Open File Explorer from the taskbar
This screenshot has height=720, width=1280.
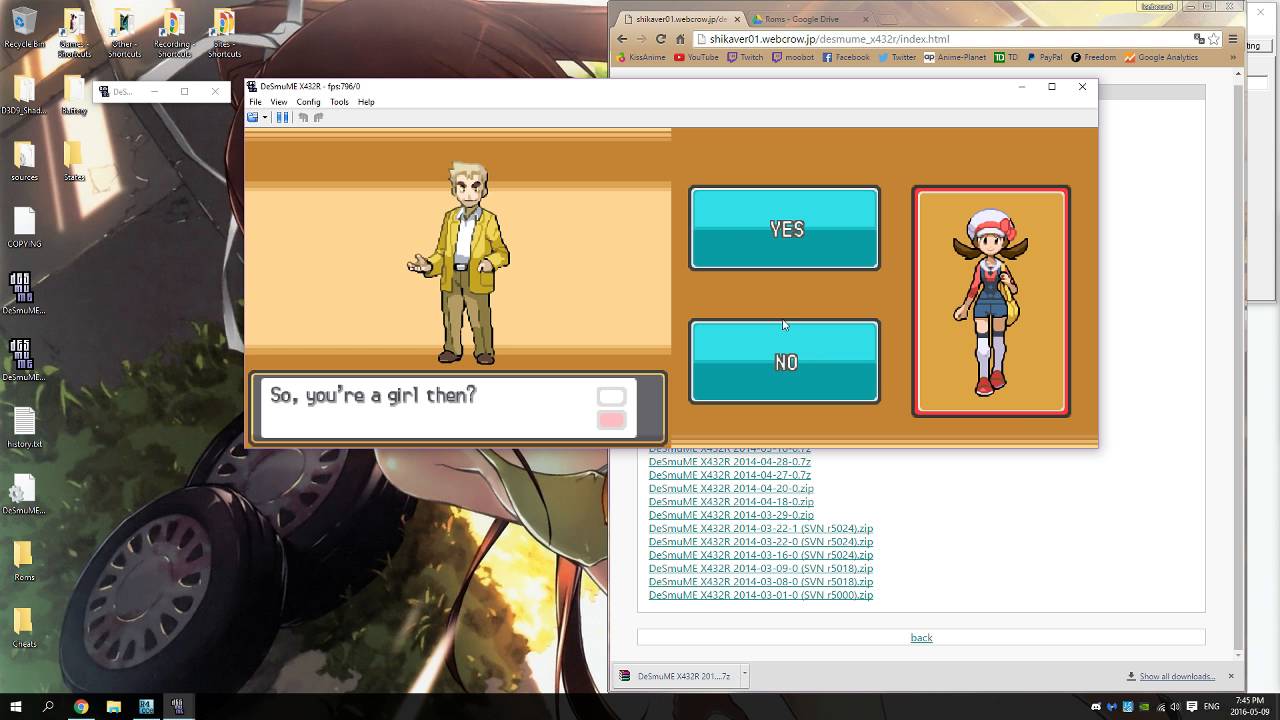[113, 706]
